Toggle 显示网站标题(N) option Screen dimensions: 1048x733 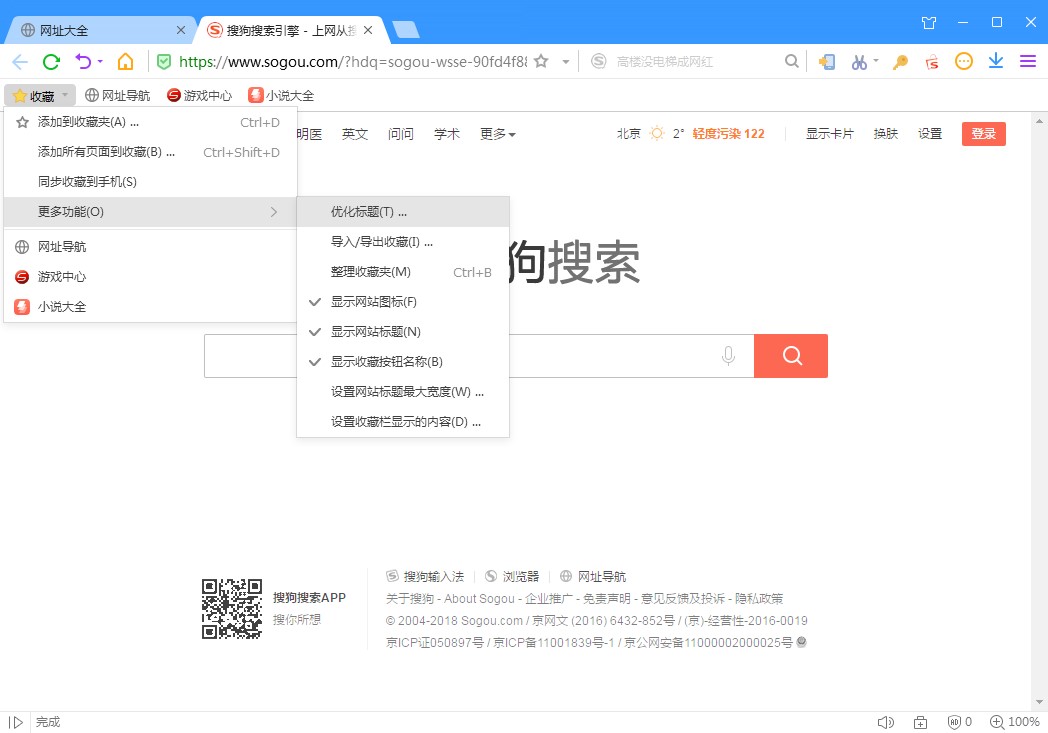pos(403,332)
